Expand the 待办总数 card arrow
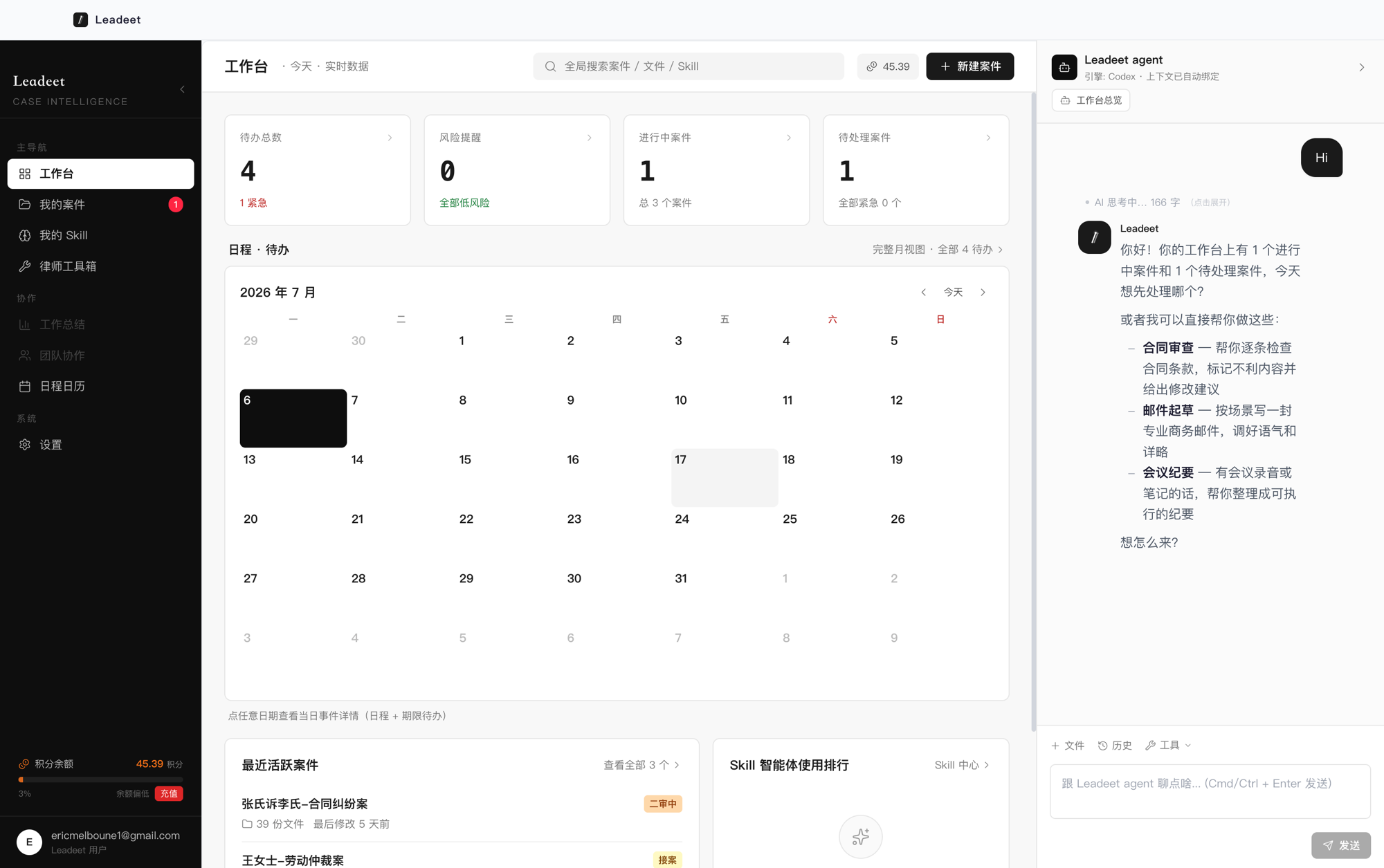Image resolution: width=1384 pixels, height=868 pixels. (x=390, y=138)
